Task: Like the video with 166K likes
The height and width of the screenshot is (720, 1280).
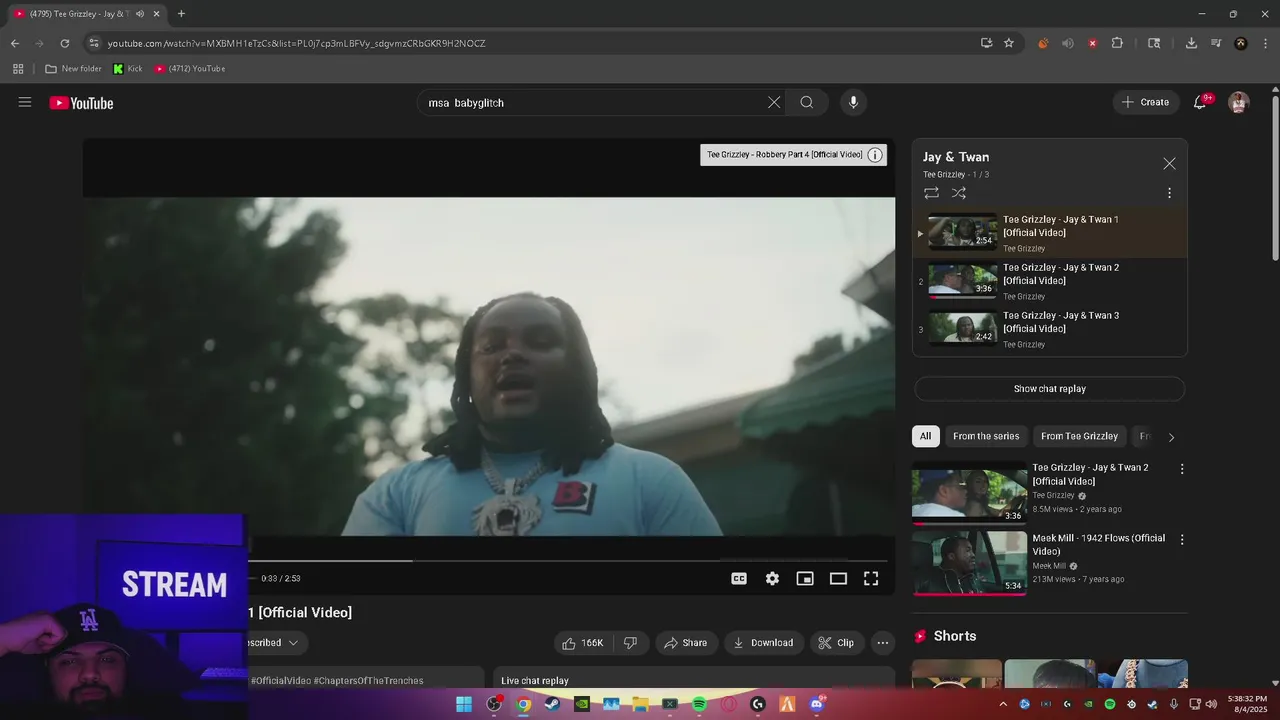Action: coord(582,643)
